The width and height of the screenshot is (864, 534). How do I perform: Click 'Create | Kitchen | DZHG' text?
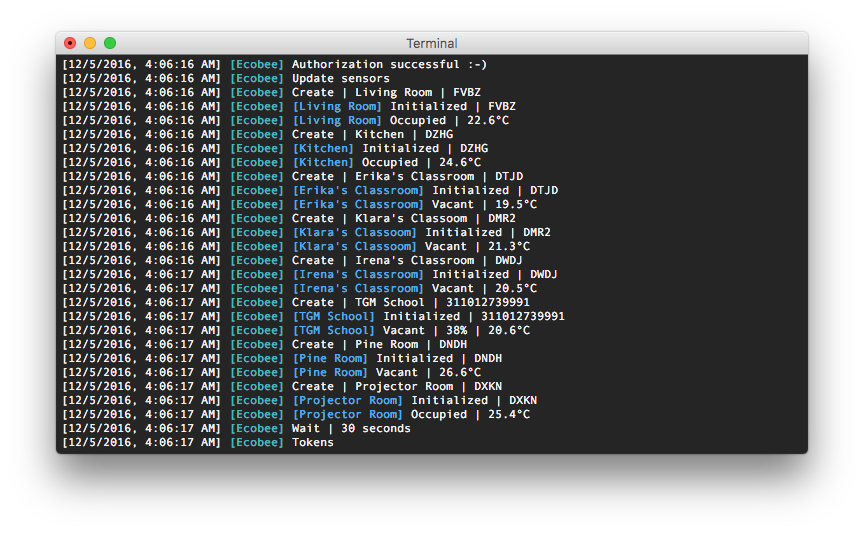tap(372, 134)
